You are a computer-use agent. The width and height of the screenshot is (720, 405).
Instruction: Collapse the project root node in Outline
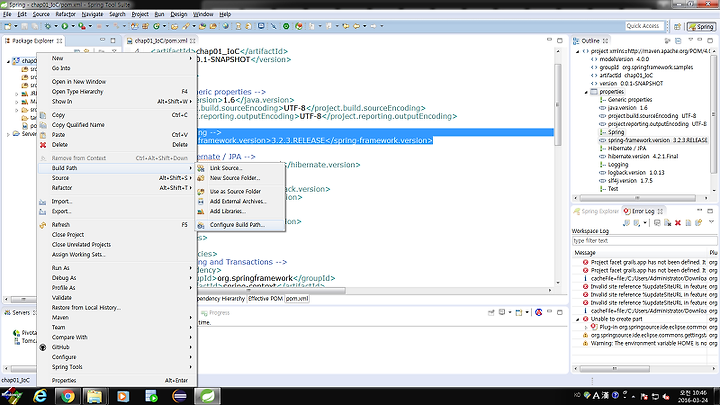pos(578,51)
